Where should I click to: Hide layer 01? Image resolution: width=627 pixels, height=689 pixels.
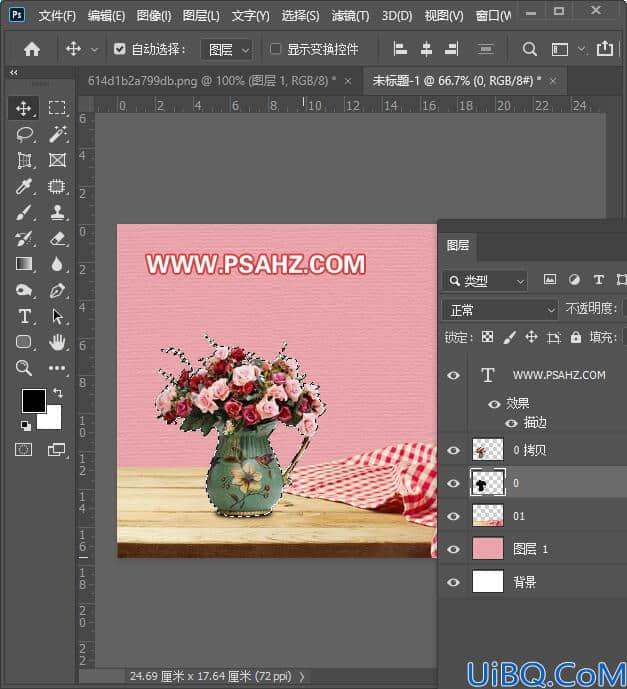click(x=453, y=516)
